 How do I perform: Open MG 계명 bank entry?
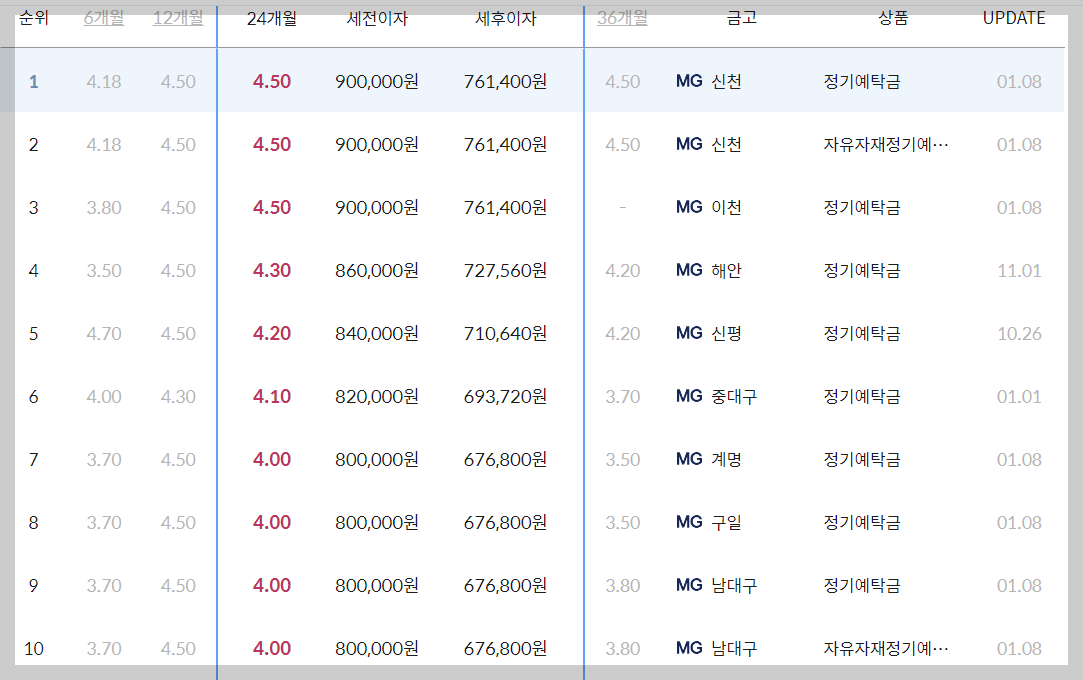(709, 459)
